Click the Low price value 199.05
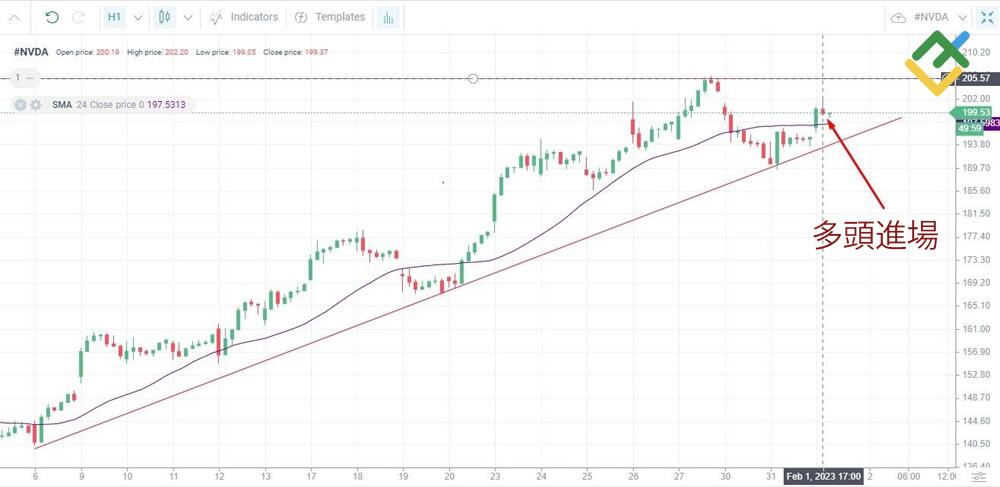The image size is (1000, 487). click(244, 52)
